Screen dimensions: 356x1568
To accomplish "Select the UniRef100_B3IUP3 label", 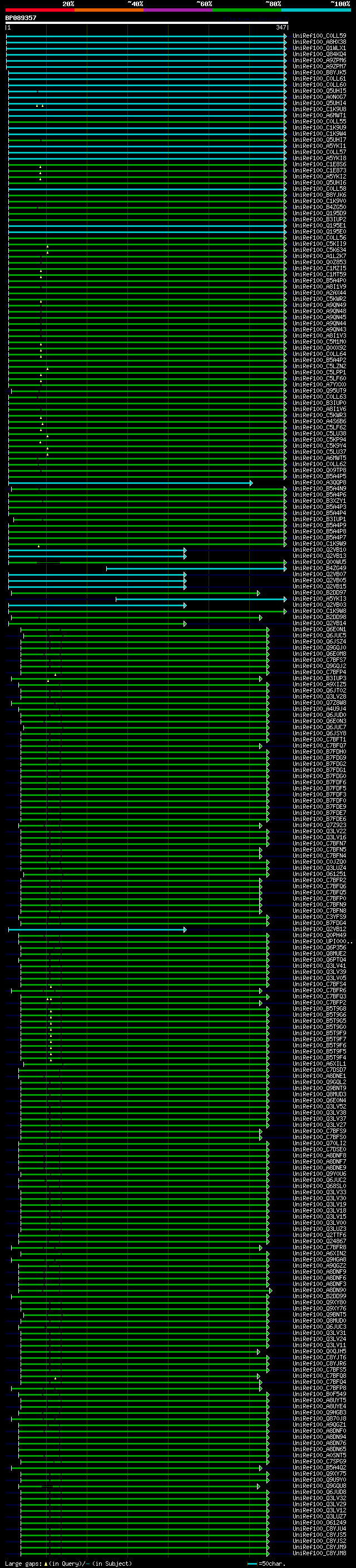I will pos(319,678).
